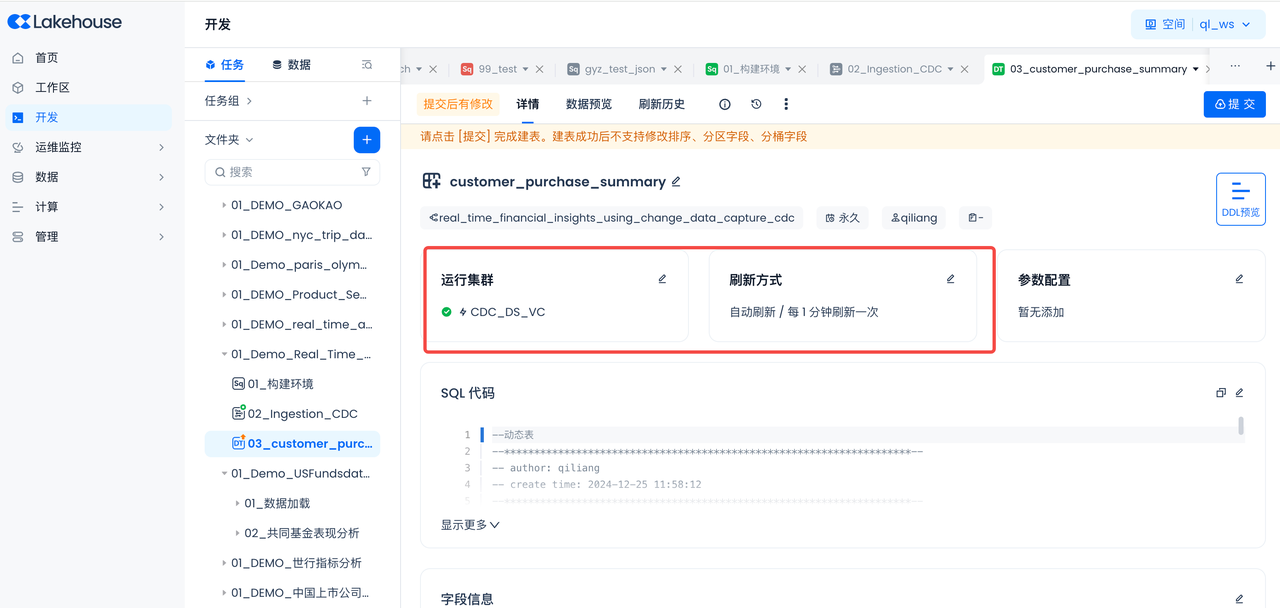This screenshot has width=1280, height=608.
Task: Click the filter icon in search box
Action: pos(366,172)
